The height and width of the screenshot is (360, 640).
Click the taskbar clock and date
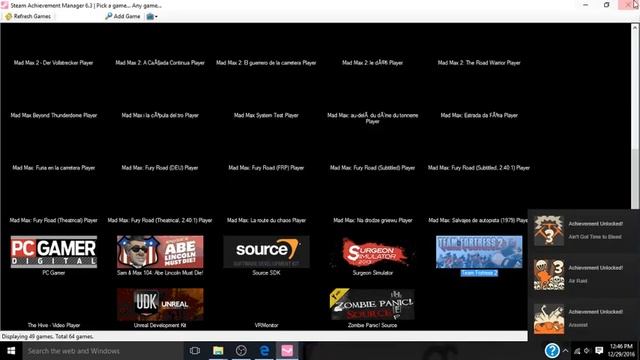[x=621, y=351]
